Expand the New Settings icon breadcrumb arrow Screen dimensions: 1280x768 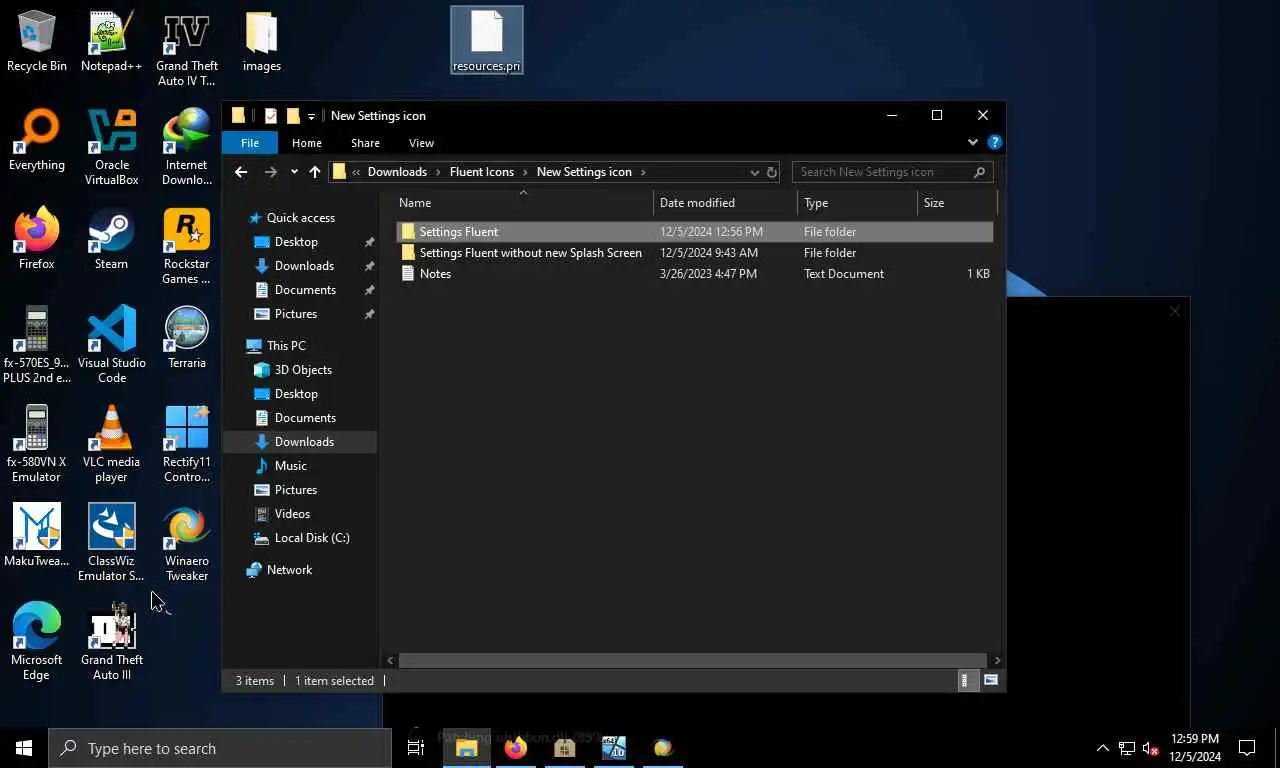(643, 172)
